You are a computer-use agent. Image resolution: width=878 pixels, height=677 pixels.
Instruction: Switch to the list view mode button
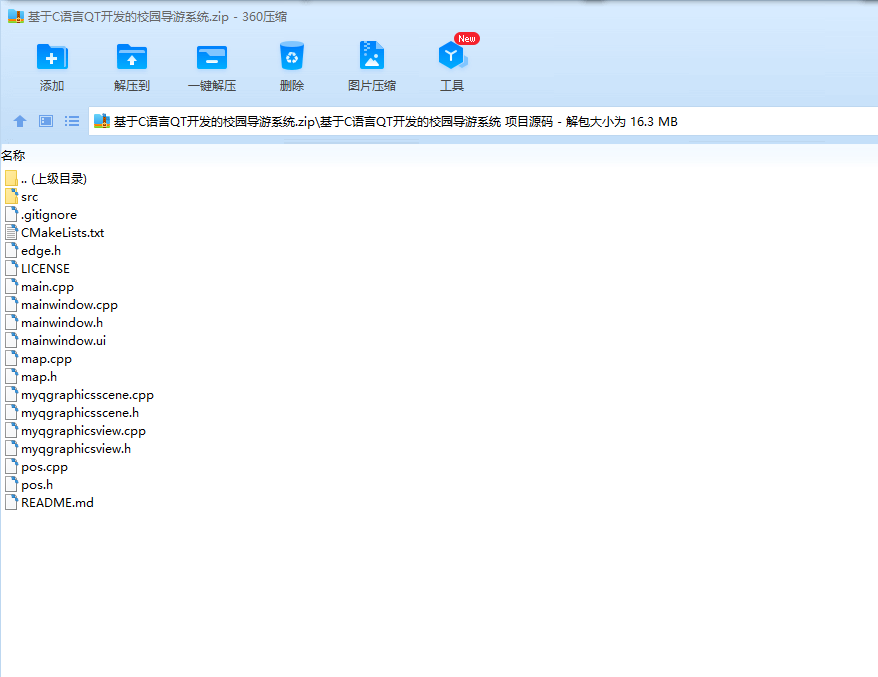(x=72, y=121)
